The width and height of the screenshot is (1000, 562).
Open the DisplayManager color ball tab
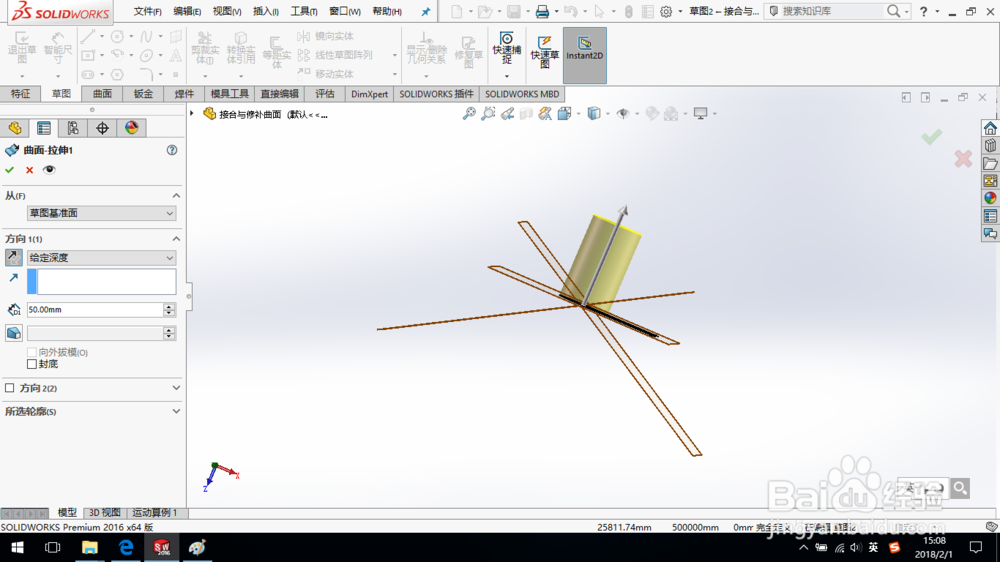click(132, 128)
